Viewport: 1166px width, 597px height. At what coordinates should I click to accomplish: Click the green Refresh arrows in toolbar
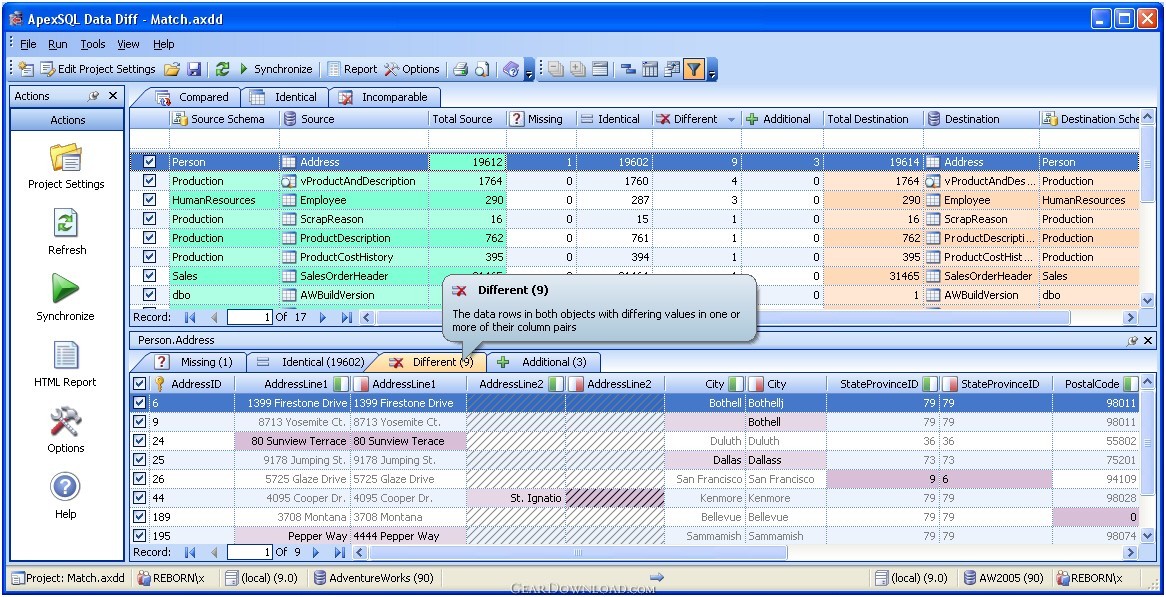(222, 69)
